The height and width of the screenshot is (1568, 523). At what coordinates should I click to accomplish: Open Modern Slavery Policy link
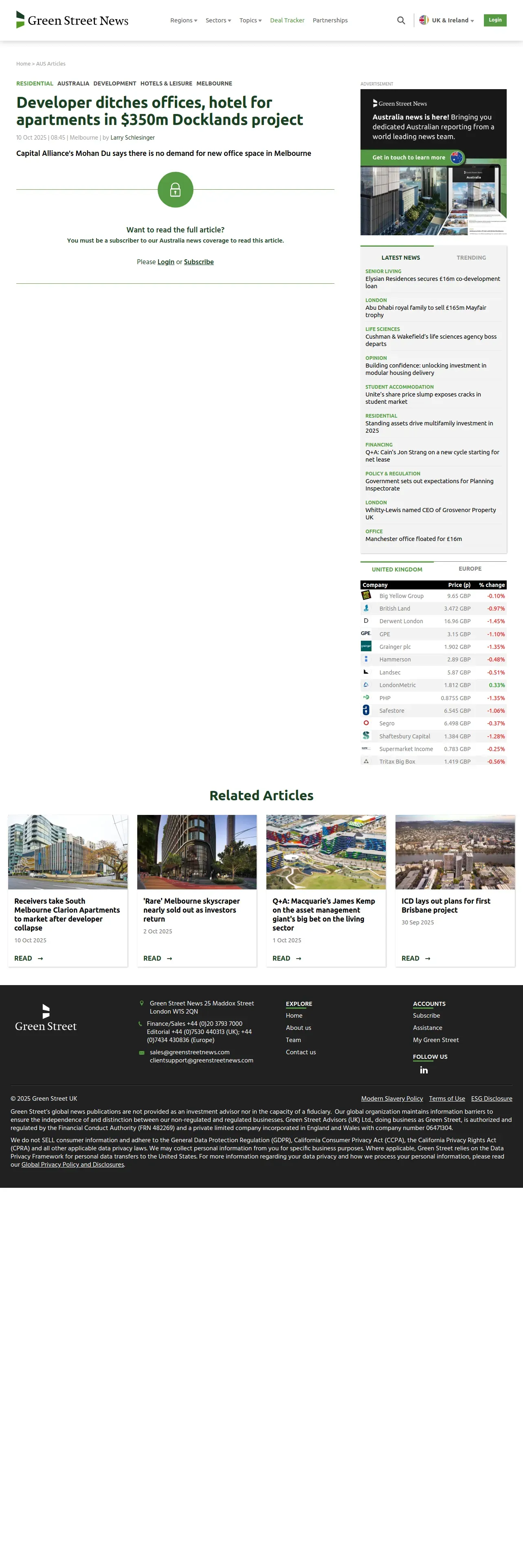point(392,1099)
